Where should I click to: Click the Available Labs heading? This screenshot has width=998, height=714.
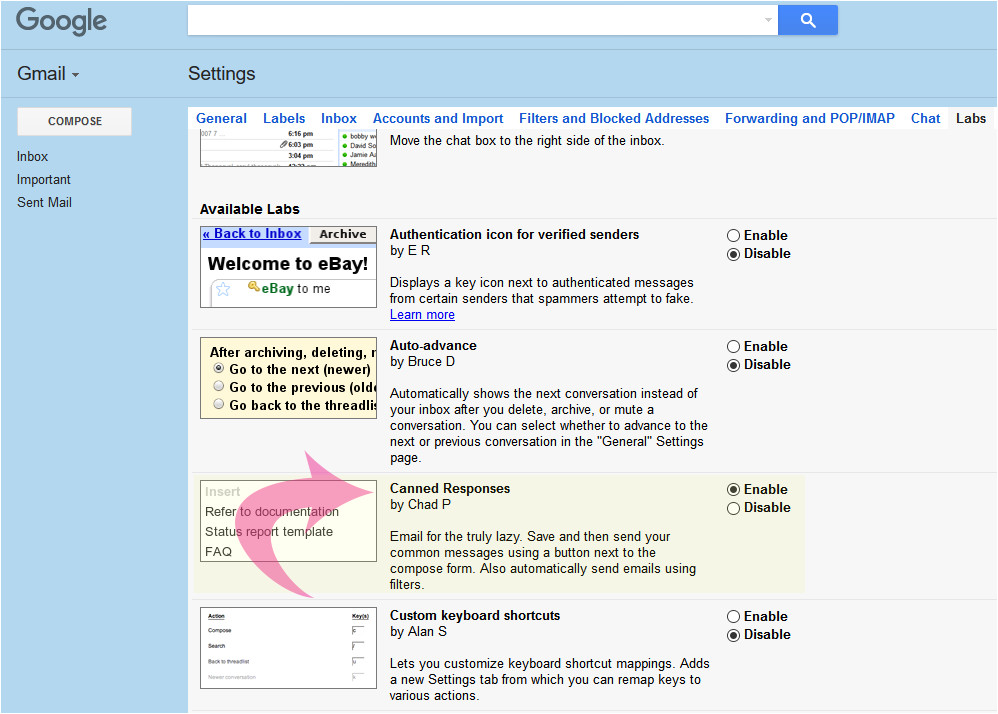point(250,209)
